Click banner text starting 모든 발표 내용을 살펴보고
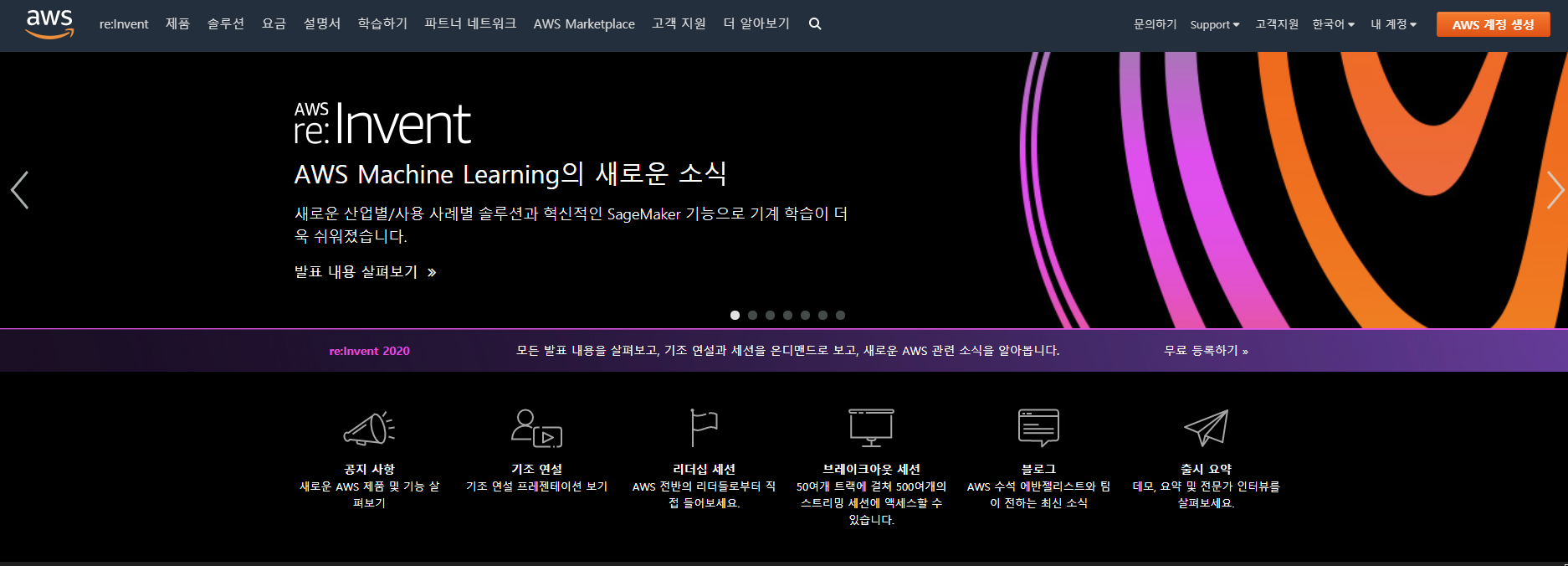The image size is (1568, 566). [787, 351]
